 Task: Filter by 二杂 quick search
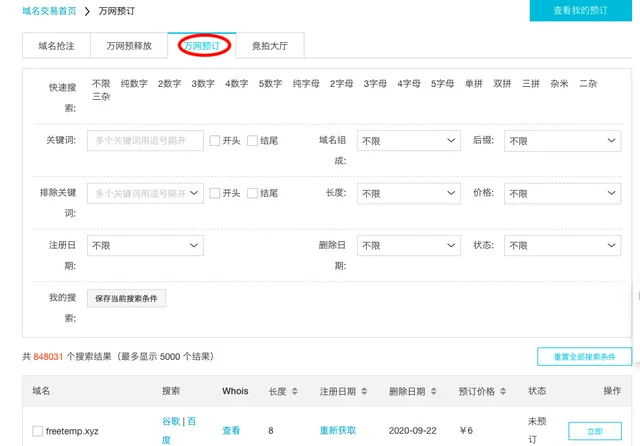pyautogui.click(x=588, y=84)
